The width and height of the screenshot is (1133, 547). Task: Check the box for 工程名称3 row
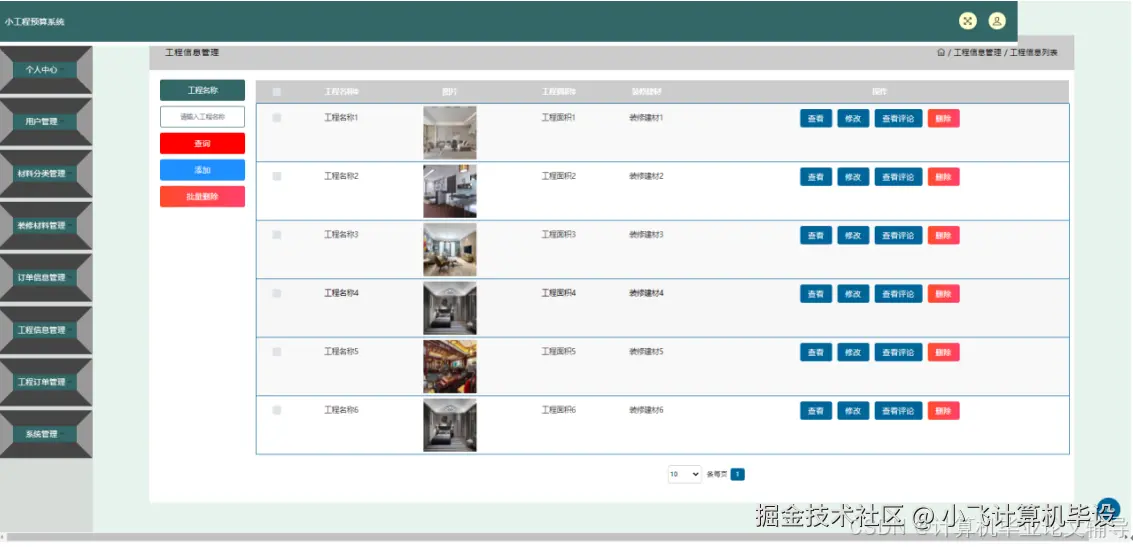coord(277,235)
